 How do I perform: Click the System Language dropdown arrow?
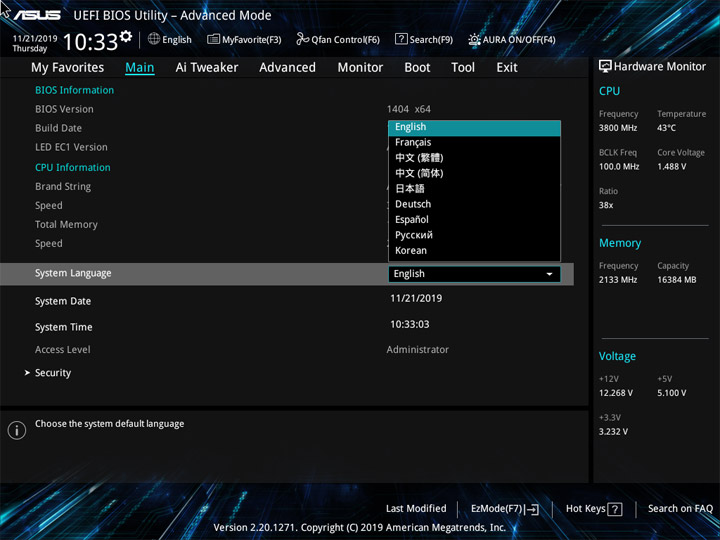pos(549,274)
